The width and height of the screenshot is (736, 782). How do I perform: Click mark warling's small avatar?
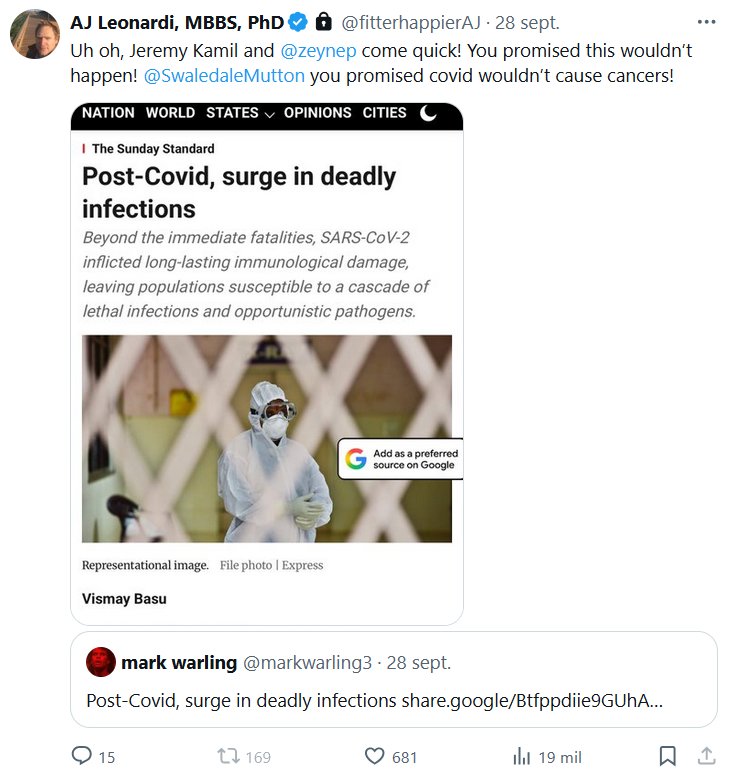(101, 662)
